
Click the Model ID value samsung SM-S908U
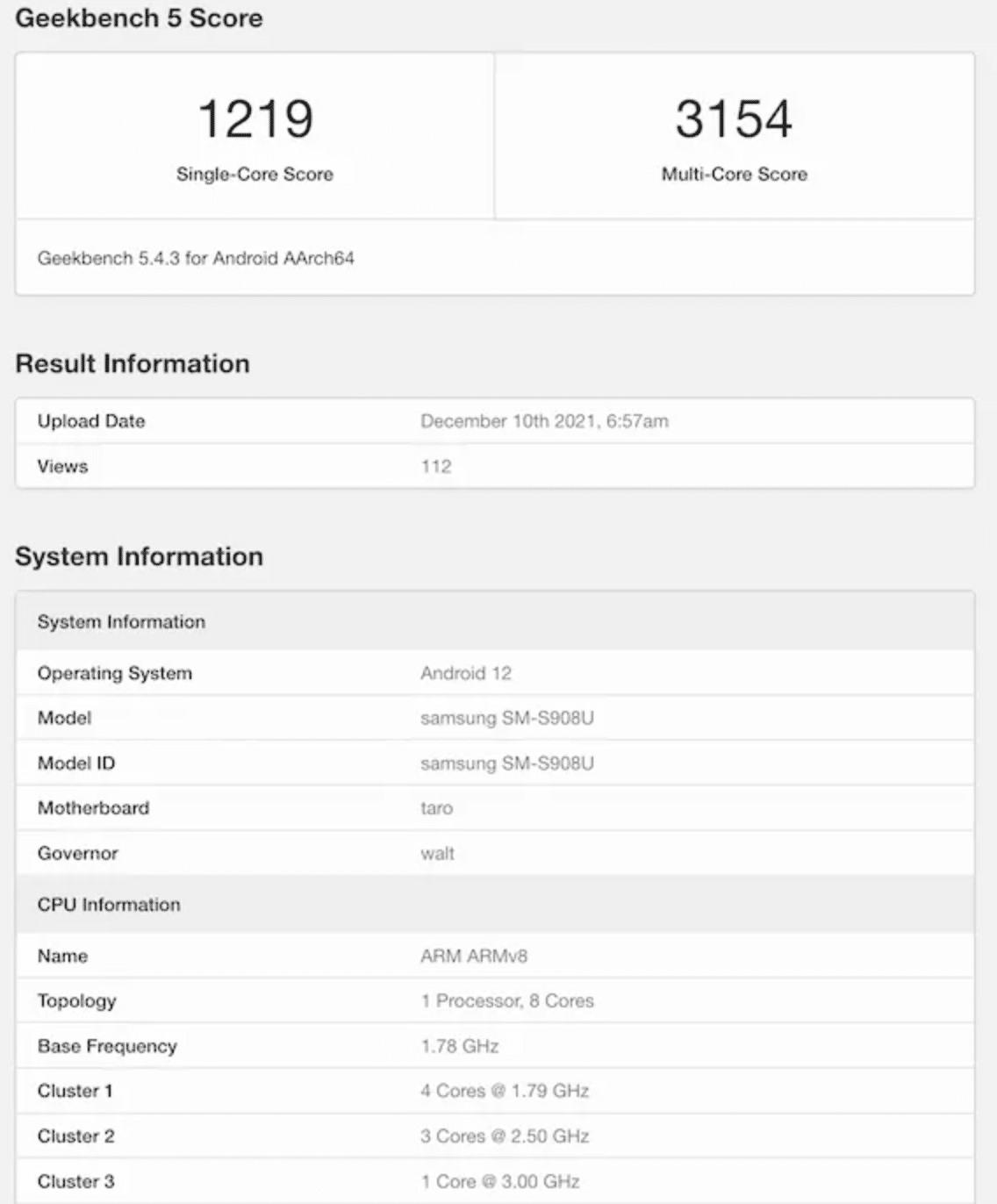click(x=507, y=763)
